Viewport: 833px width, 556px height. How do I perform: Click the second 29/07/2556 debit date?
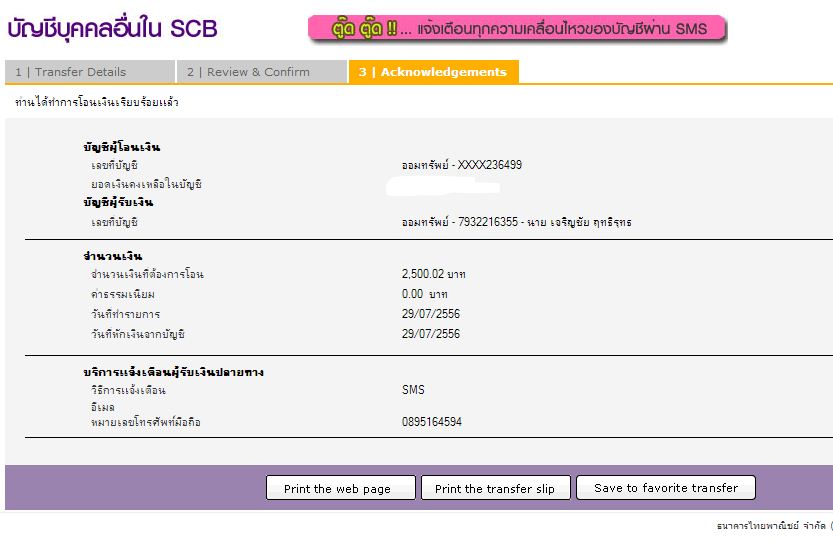tap(431, 334)
